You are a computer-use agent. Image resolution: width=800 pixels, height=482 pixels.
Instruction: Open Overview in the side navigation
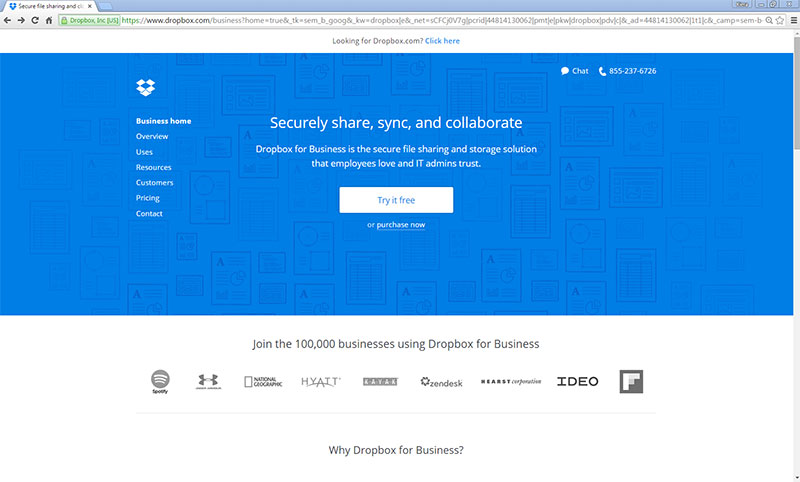click(152, 136)
